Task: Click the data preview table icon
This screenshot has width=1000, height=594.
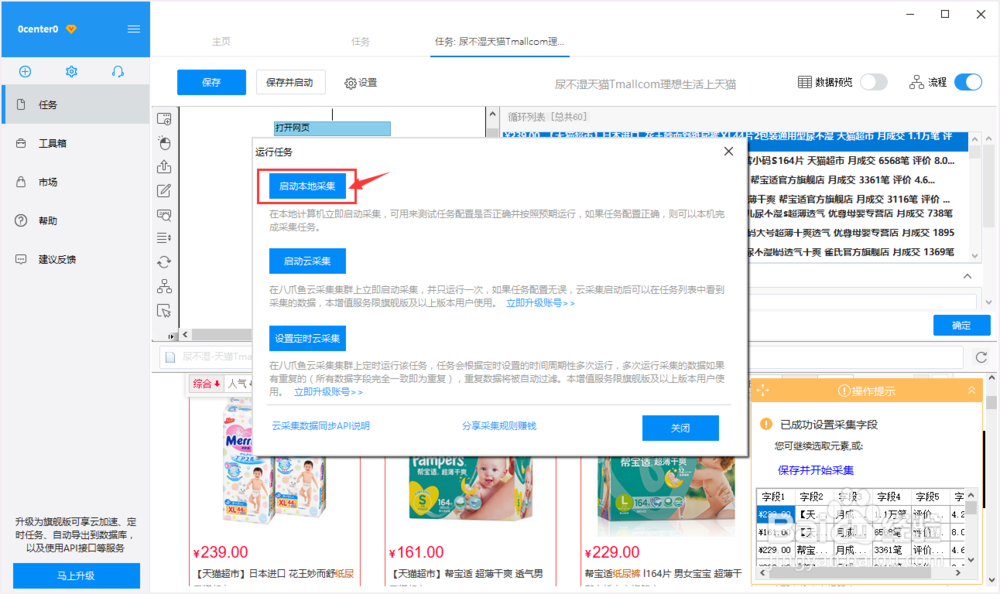Action: 805,82
